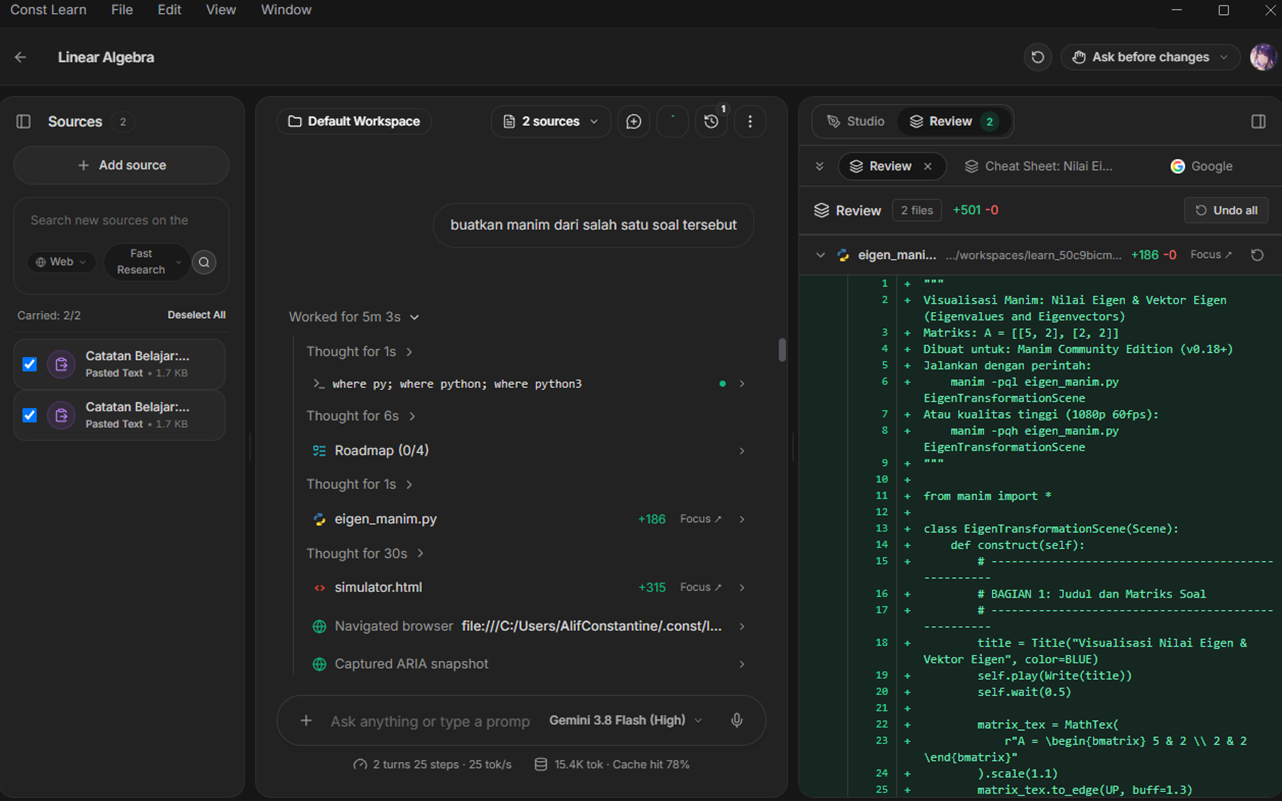This screenshot has height=801, width=1282.
Task: Click the Ask anything prompt field
Action: 430,721
